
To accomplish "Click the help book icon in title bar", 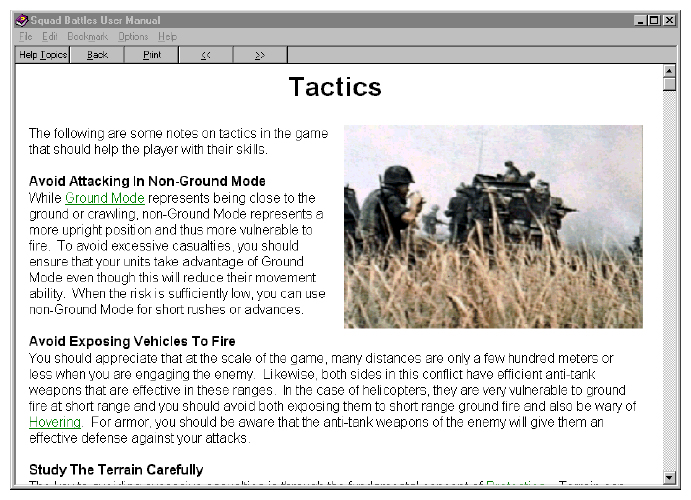I will pyautogui.click(x=21, y=20).
